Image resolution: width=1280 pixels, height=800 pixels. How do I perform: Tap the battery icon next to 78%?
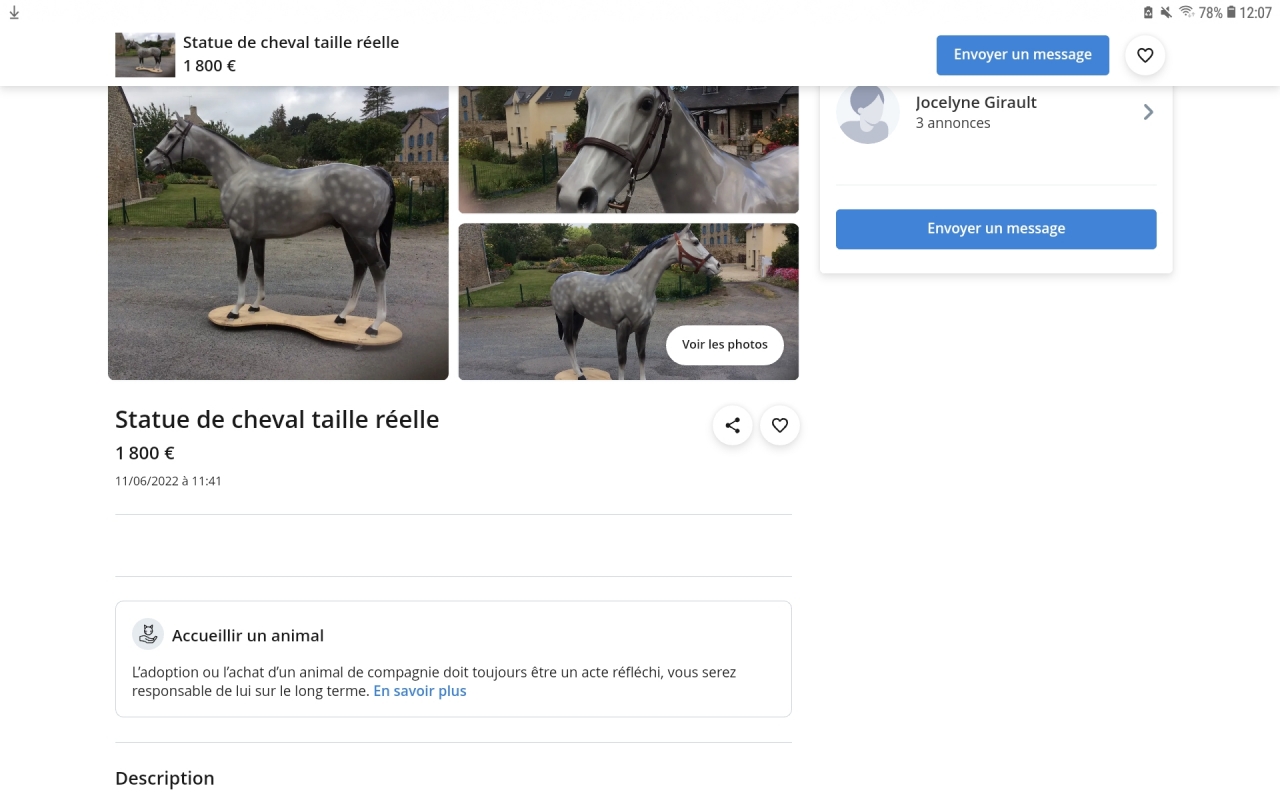(1231, 13)
